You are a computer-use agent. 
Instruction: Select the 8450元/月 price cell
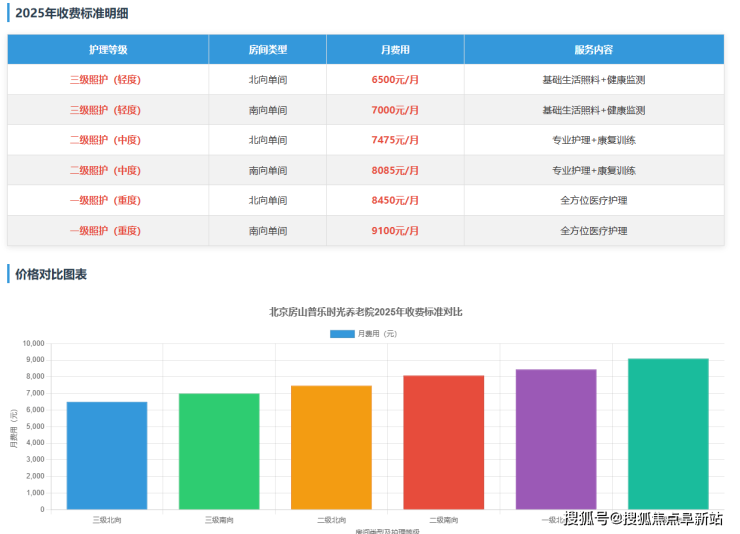[x=395, y=200]
